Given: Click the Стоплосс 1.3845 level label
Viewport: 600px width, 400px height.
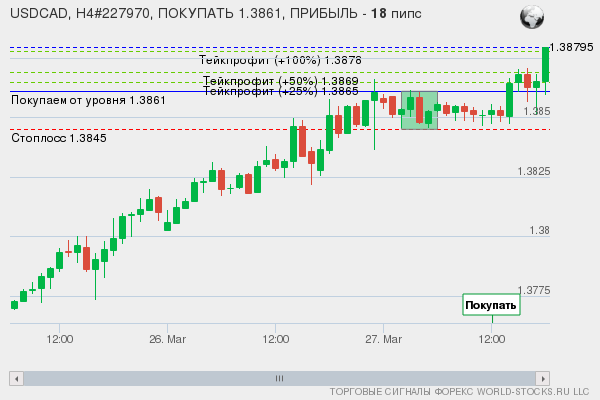Looking at the screenshot, I should [59, 138].
